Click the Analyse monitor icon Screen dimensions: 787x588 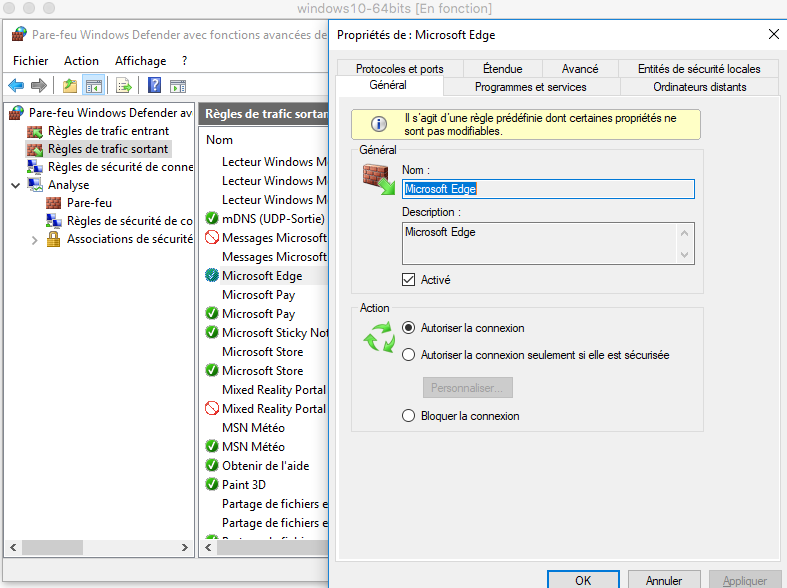click(x=35, y=185)
